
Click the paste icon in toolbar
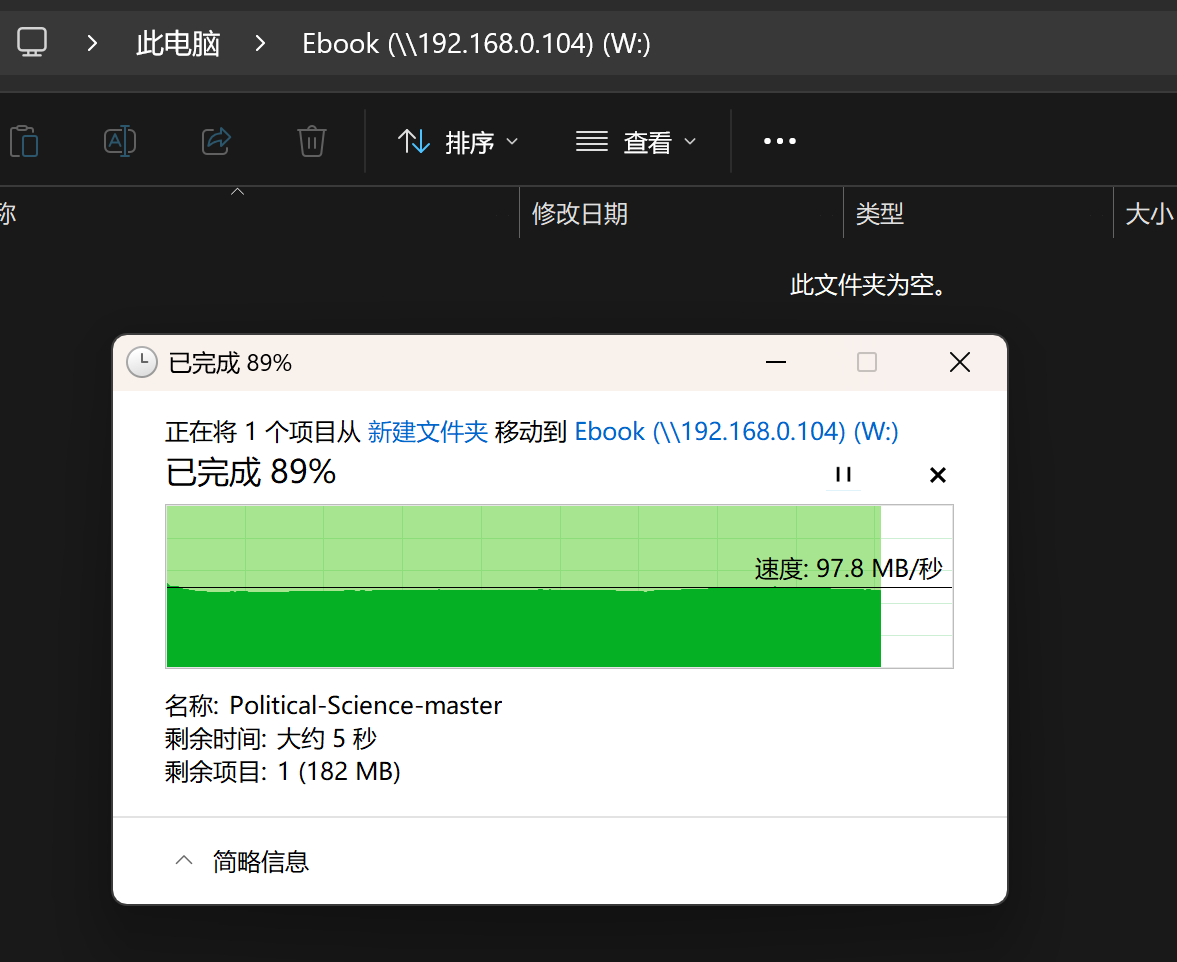coord(24,141)
